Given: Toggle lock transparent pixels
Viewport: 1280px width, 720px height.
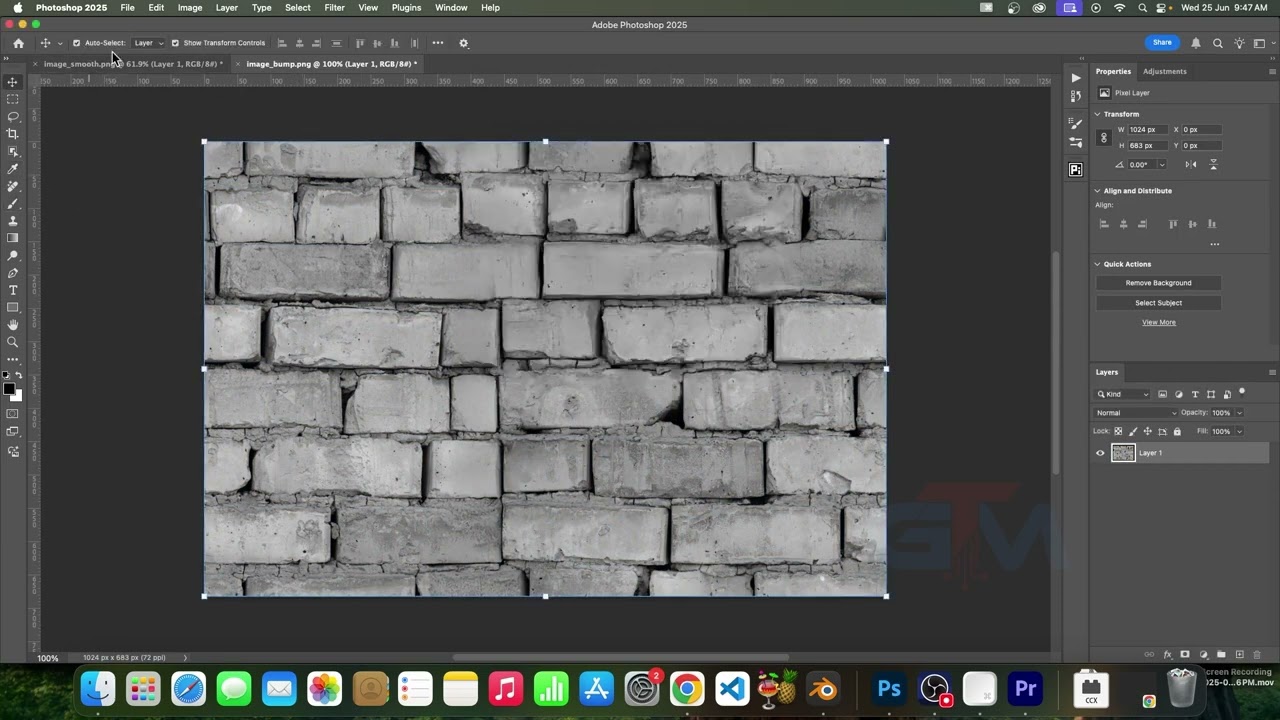Looking at the screenshot, I should pyautogui.click(x=1118, y=432).
